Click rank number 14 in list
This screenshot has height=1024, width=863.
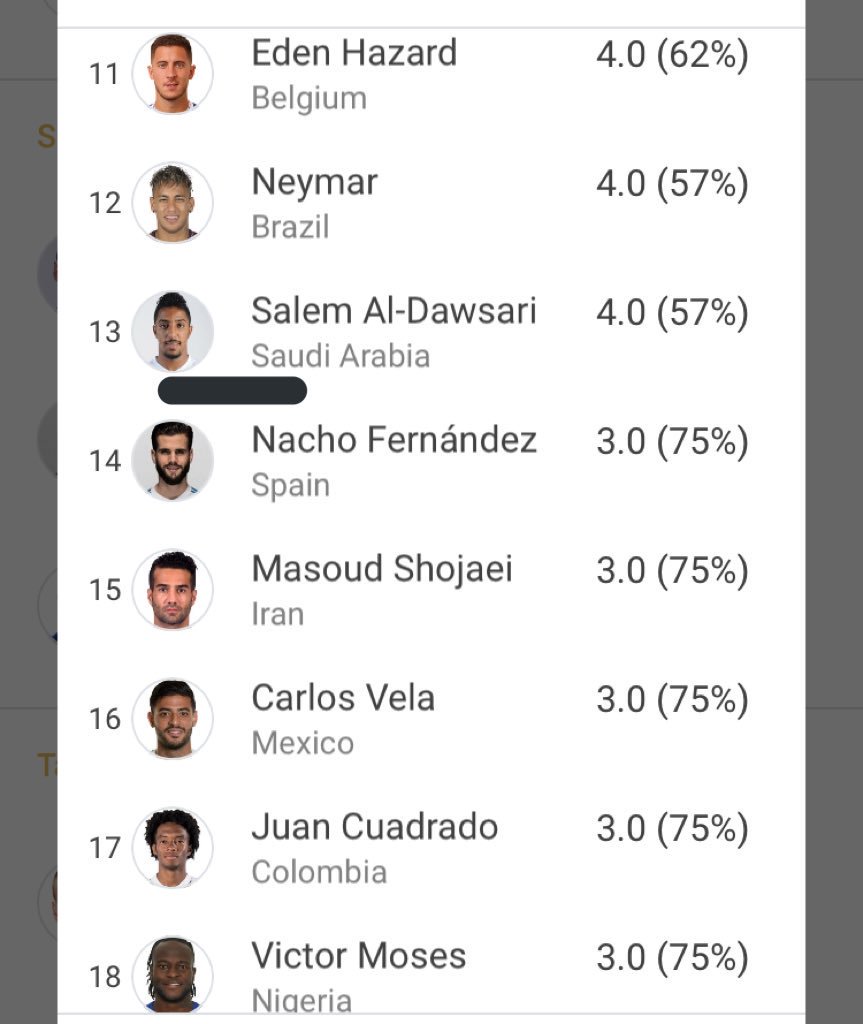coord(105,461)
